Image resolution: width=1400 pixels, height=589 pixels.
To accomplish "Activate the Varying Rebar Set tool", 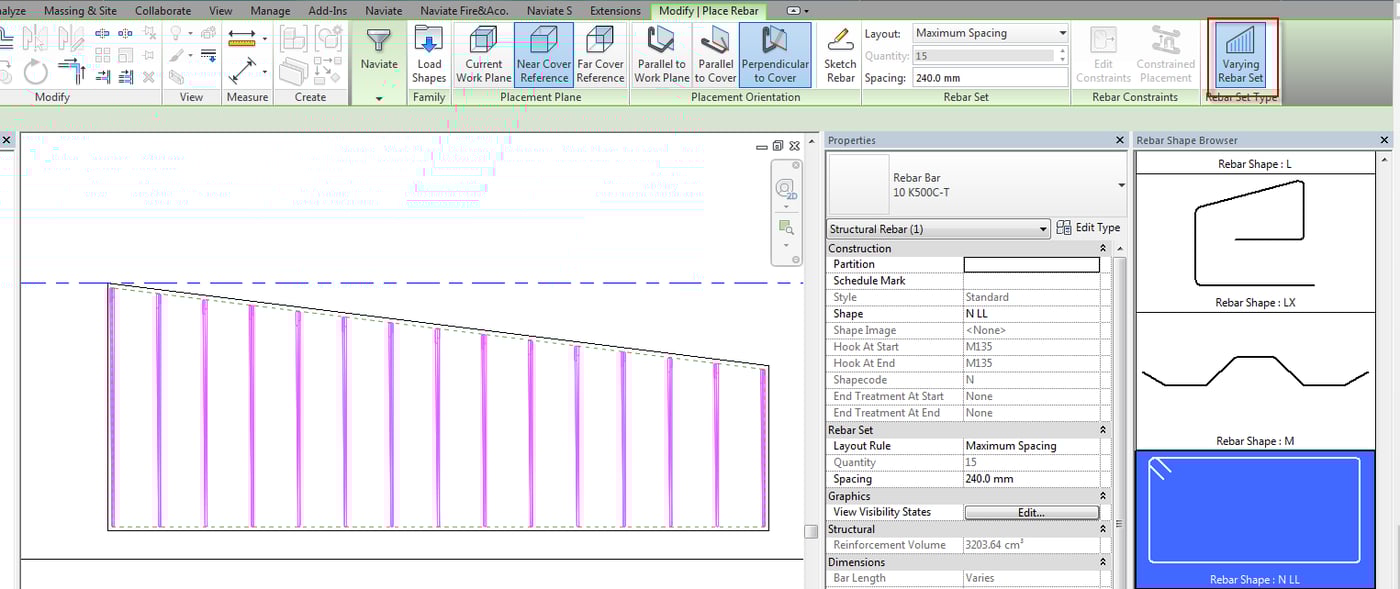I will point(1240,54).
